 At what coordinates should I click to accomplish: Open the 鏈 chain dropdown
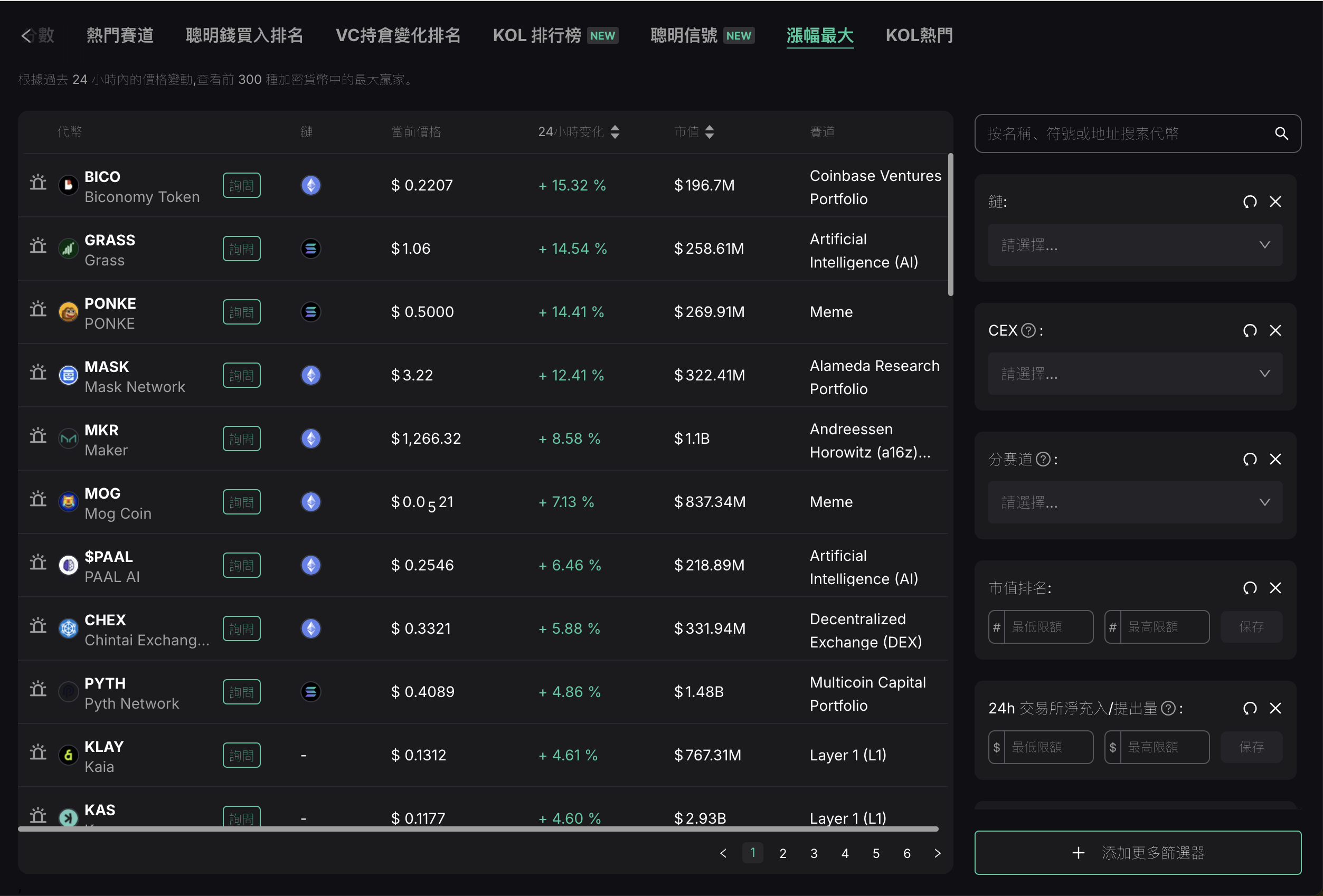pyautogui.click(x=1135, y=245)
